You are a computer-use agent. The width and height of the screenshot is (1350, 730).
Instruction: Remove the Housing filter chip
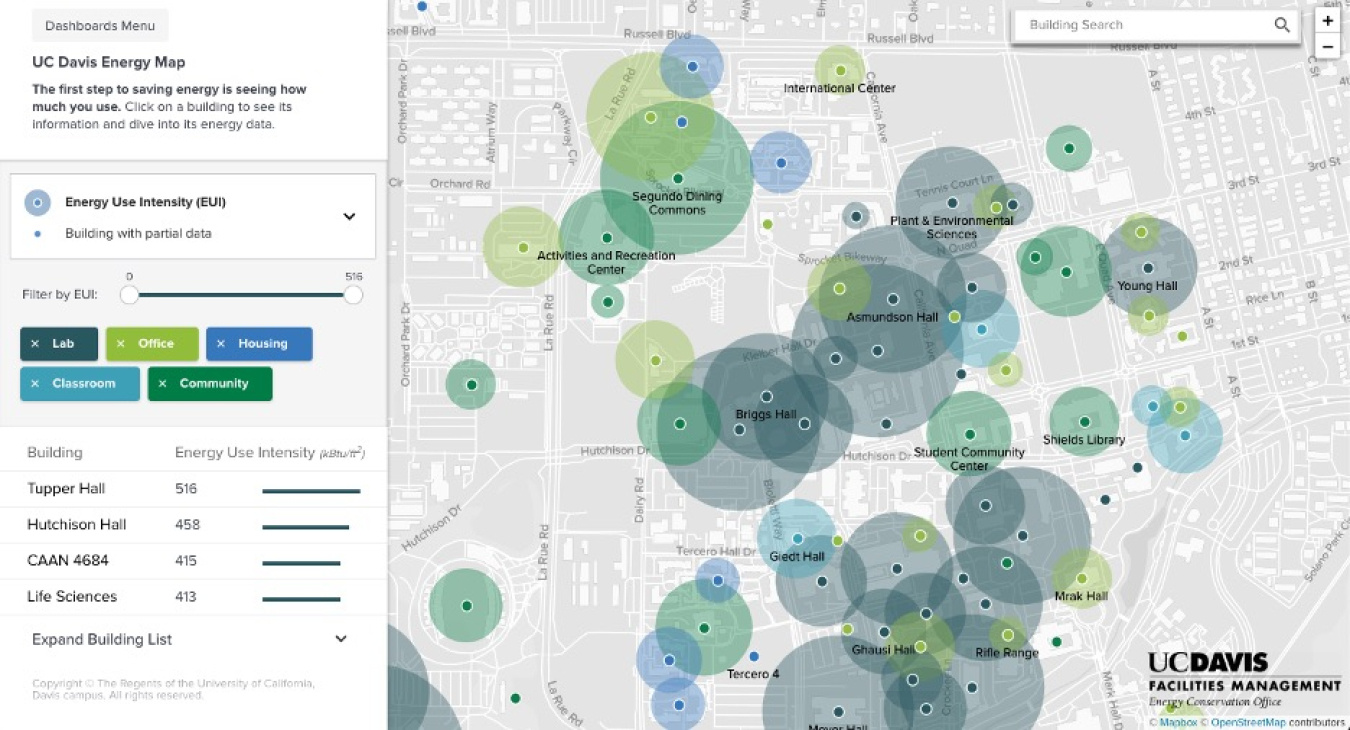point(221,343)
